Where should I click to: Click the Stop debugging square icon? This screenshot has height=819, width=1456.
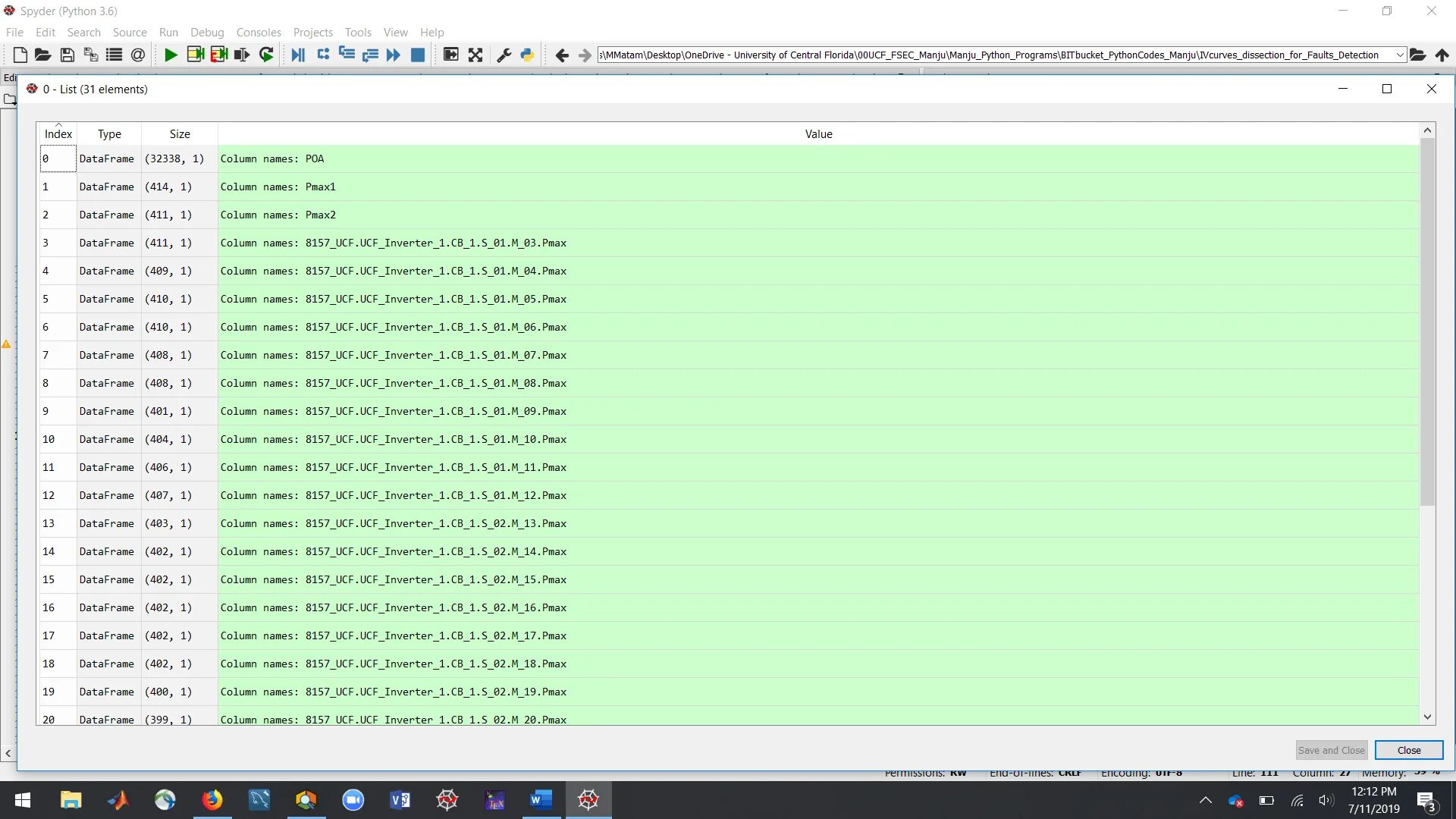(x=417, y=55)
